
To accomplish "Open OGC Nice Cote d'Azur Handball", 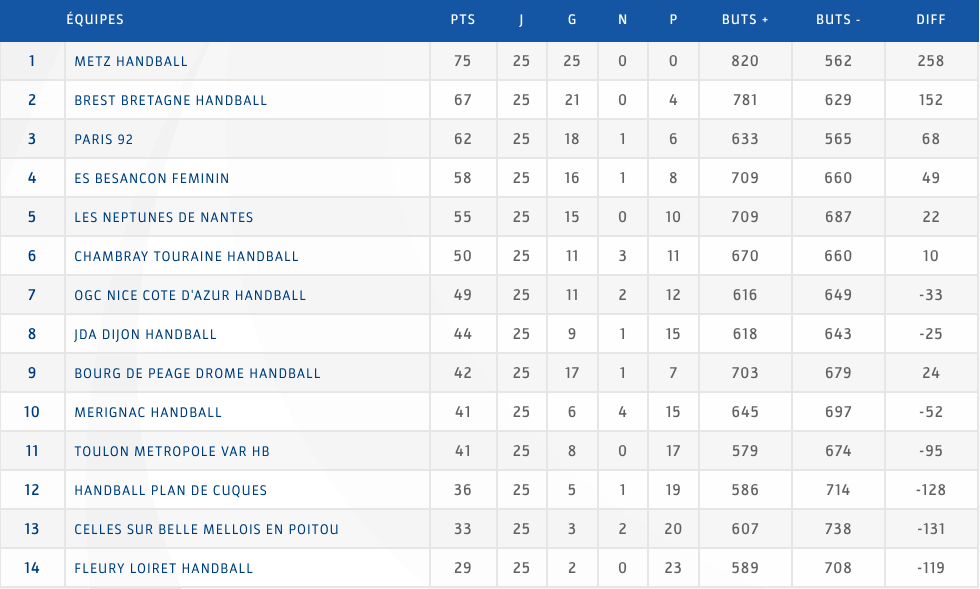I will point(190,295).
